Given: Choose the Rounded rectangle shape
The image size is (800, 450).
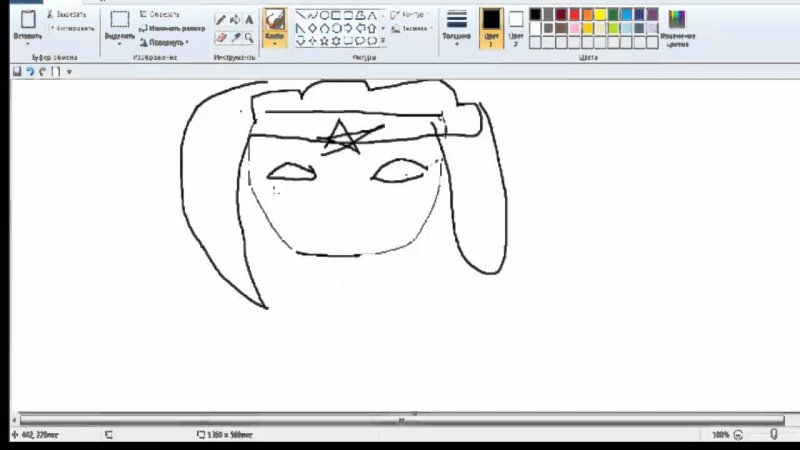Looking at the screenshot, I should (x=348, y=15).
